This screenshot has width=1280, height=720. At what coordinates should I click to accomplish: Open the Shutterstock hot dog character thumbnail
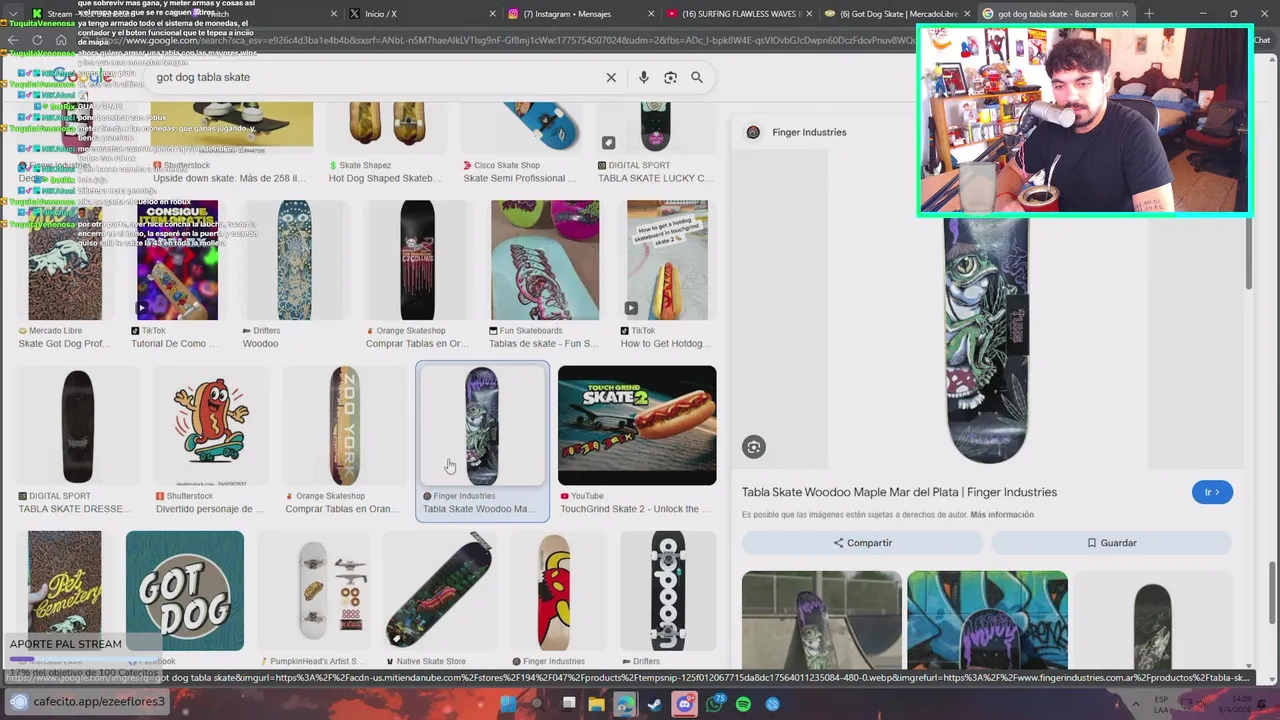211,425
